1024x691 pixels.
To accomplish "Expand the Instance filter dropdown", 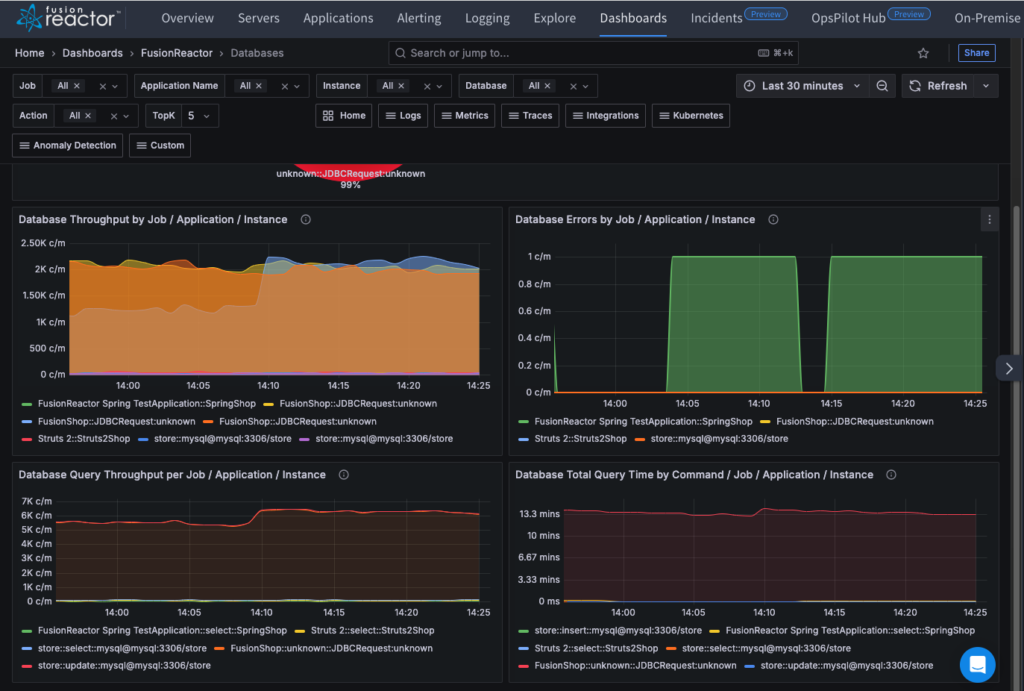I will coord(440,86).
